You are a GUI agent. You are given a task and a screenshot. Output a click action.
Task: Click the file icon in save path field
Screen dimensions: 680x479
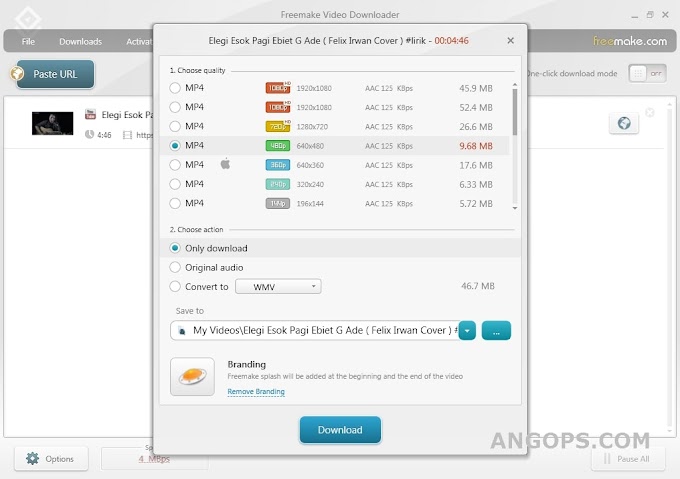click(x=182, y=331)
